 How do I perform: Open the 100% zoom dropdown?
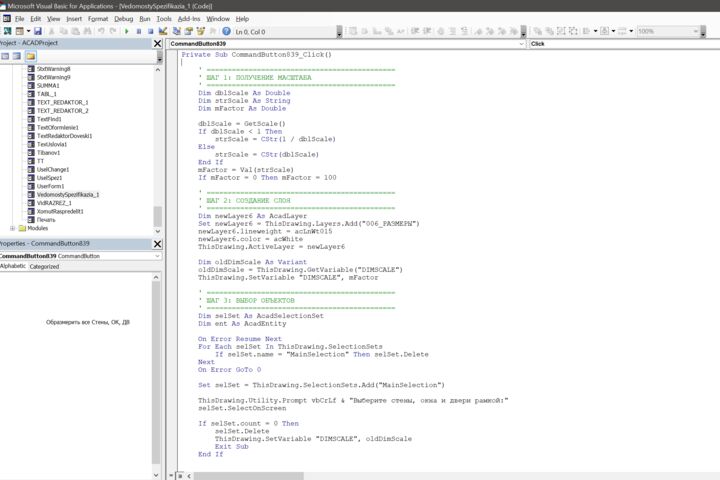tap(696, 31)
